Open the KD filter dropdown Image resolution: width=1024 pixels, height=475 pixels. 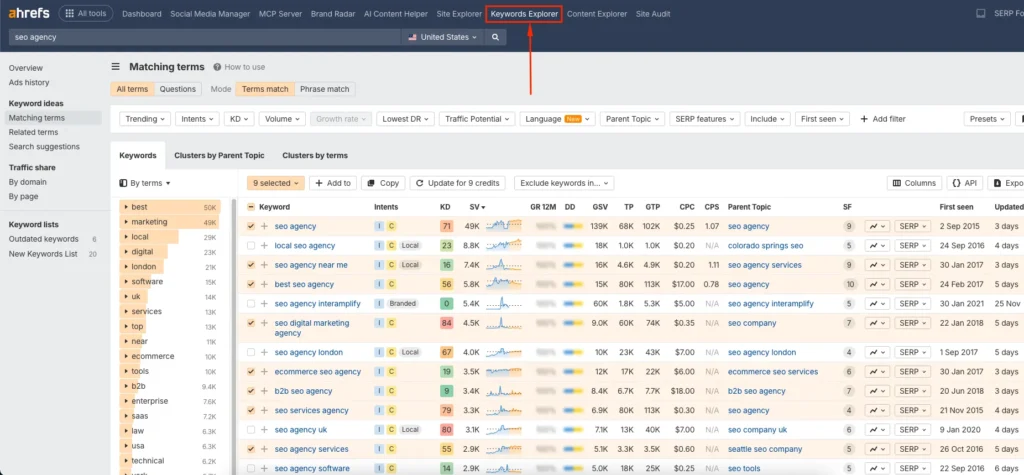239,119
